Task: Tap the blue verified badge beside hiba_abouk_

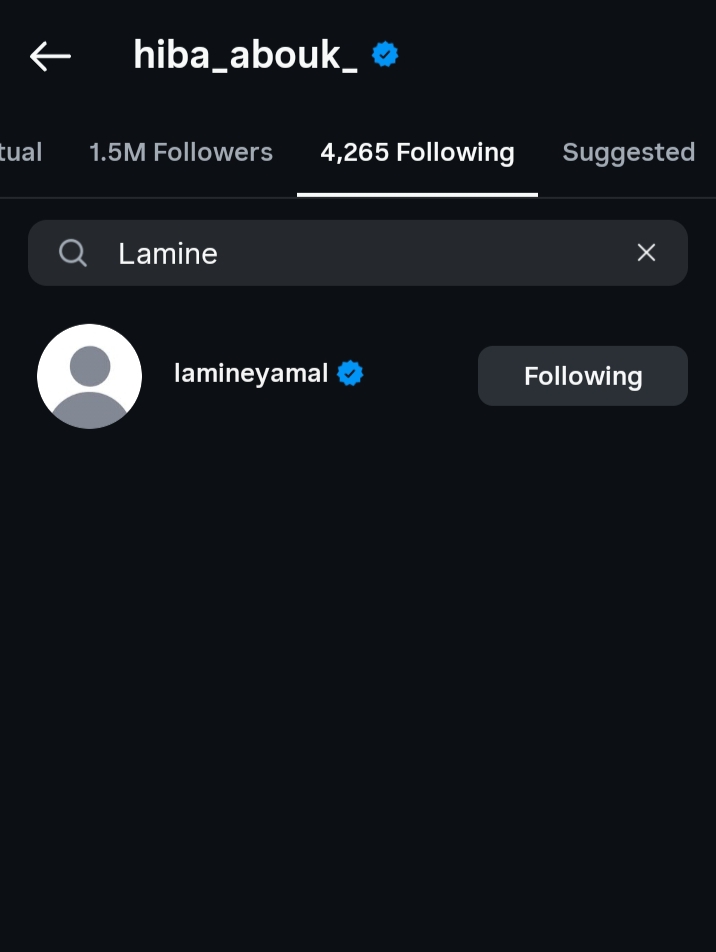Action: click(385, 55)
